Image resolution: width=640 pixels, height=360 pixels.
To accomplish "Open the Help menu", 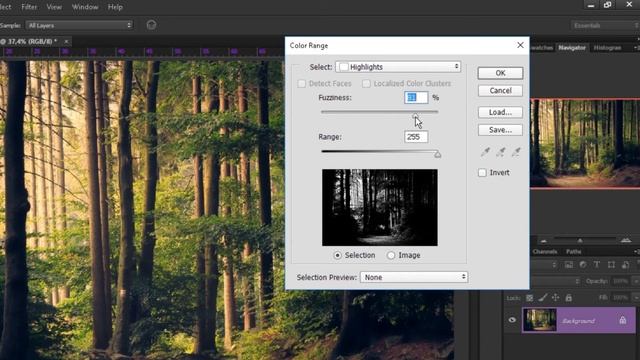I will point(115,7).
